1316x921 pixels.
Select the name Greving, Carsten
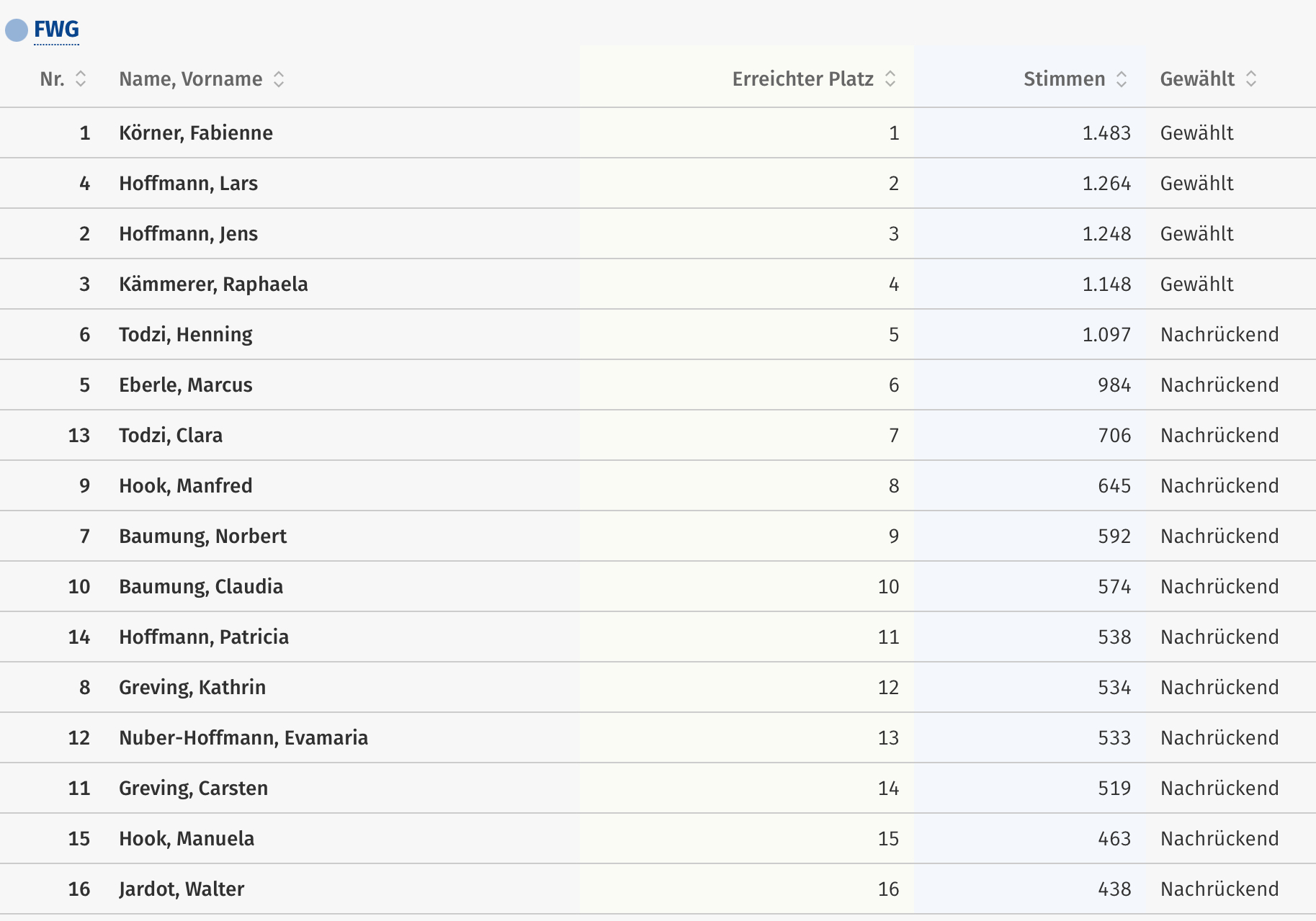(x=193, y=789)
